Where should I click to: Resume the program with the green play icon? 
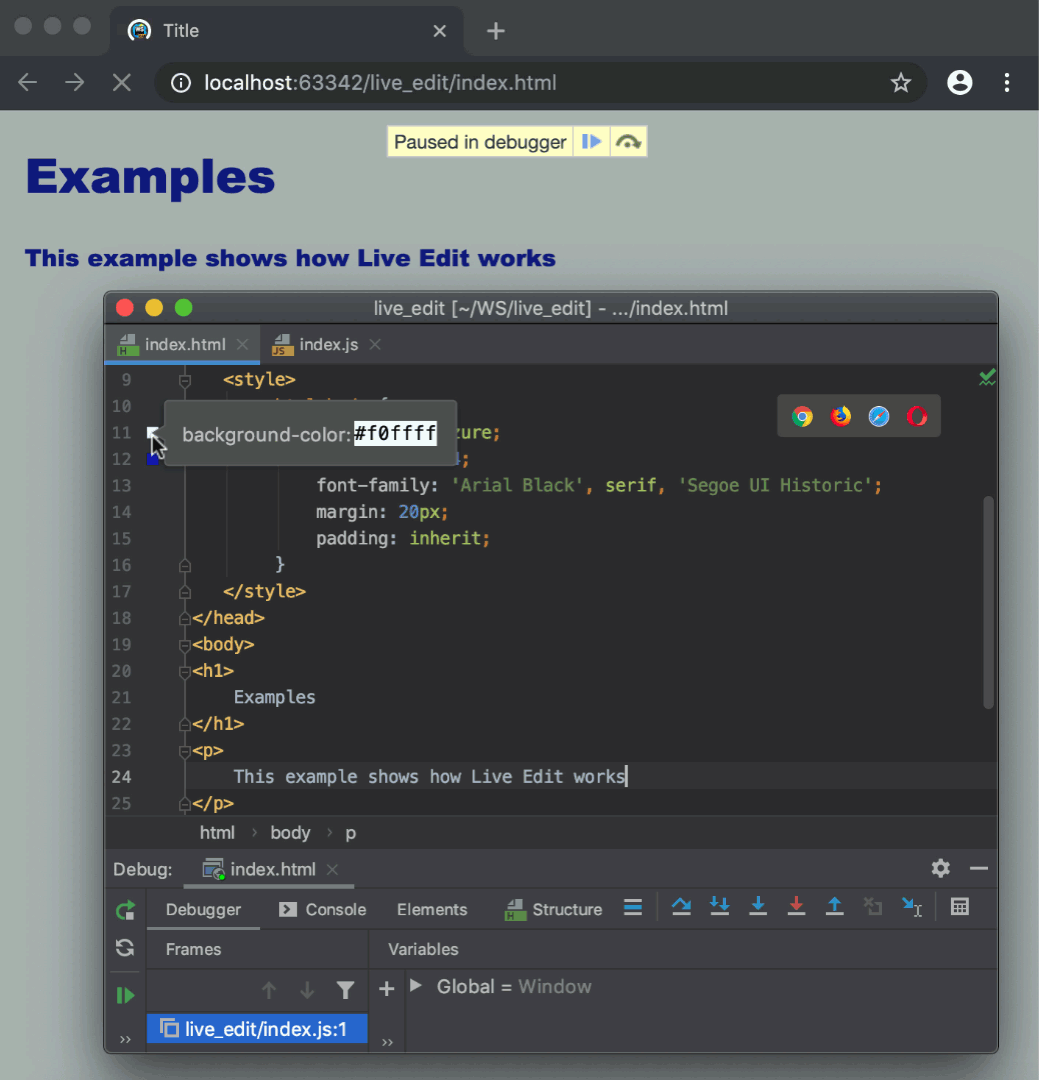124,994
